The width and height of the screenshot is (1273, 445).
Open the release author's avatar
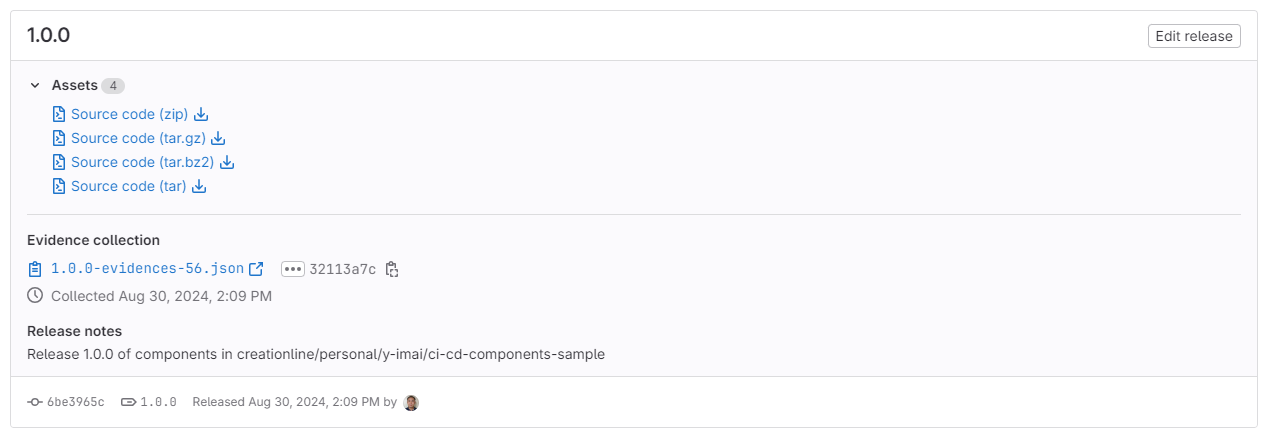411,402
